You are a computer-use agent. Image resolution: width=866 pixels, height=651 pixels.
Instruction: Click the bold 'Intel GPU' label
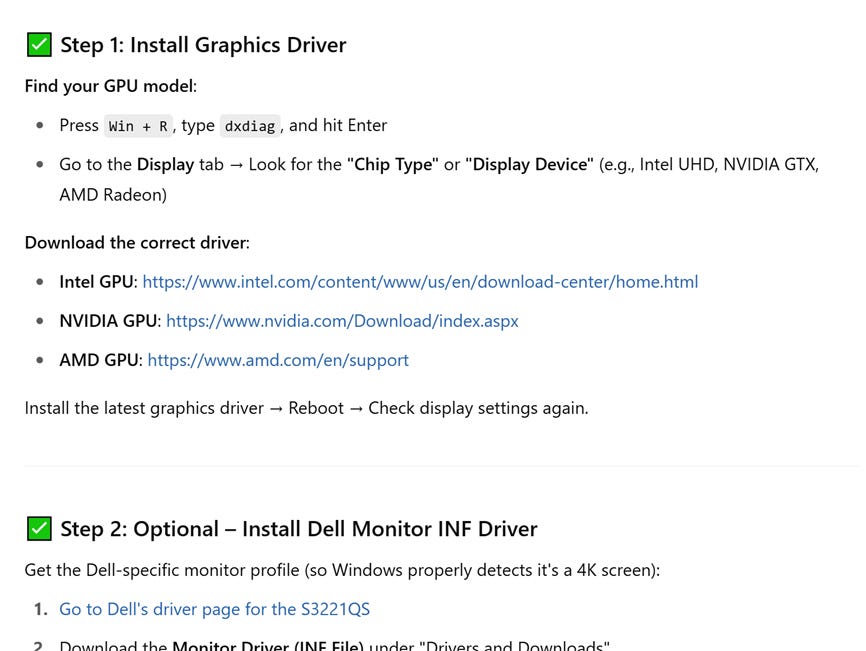point(96,282)
